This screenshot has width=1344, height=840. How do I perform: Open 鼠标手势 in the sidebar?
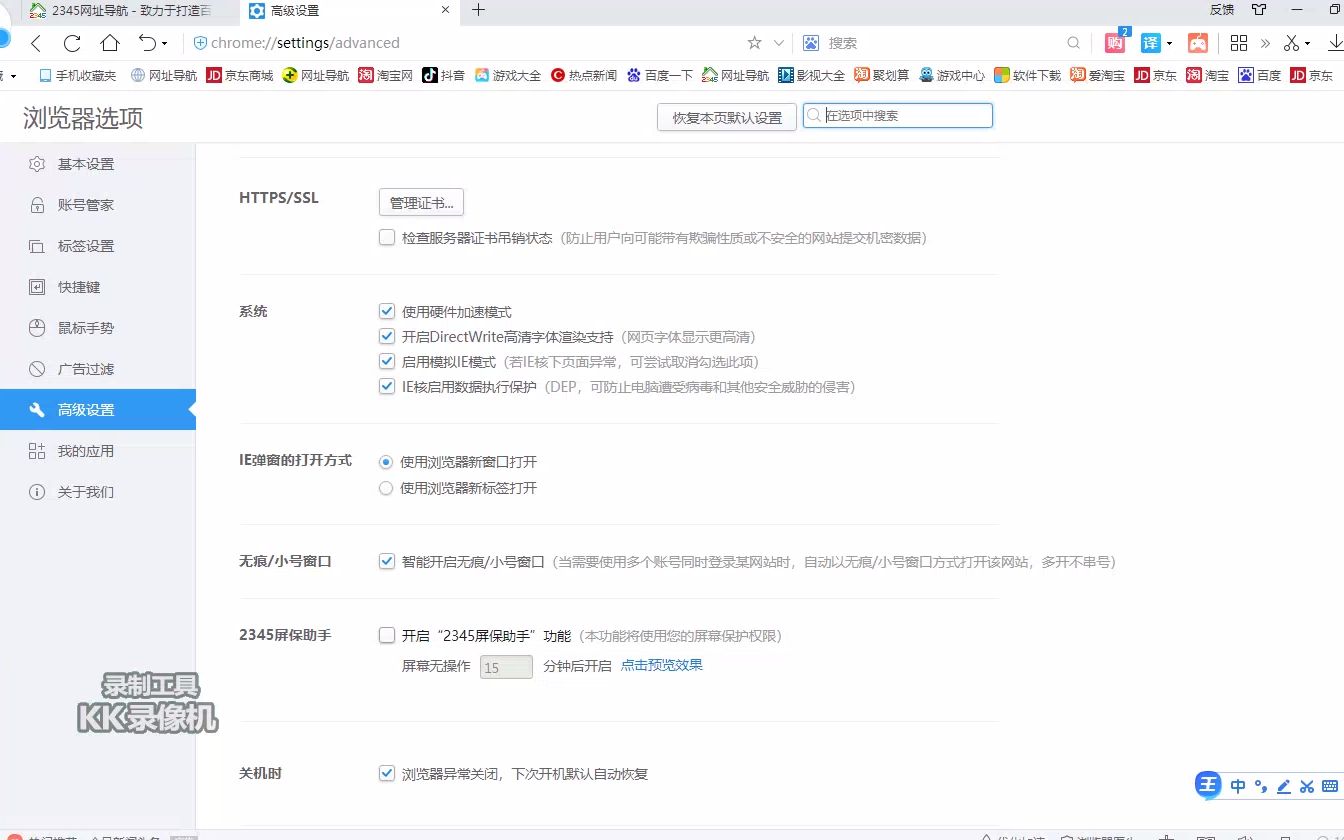(98, 328)
